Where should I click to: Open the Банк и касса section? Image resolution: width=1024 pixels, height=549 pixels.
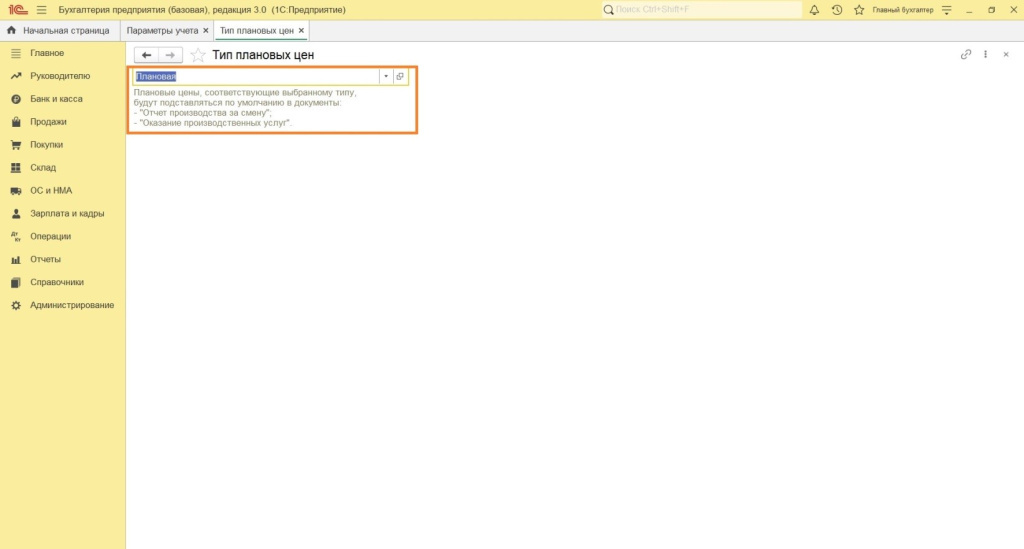click(x=56, y=99)
